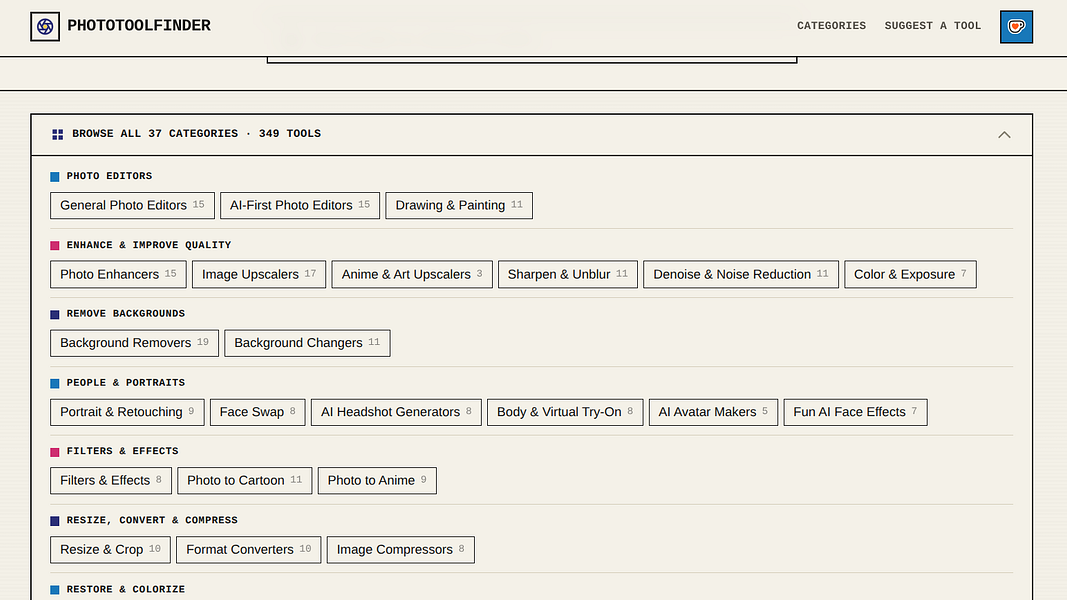Image resolution: width=1067 pixels, height=600 pixels.
Task: View Photo to Anime tools
Action: pyautogui.click(x=378, y=480)
